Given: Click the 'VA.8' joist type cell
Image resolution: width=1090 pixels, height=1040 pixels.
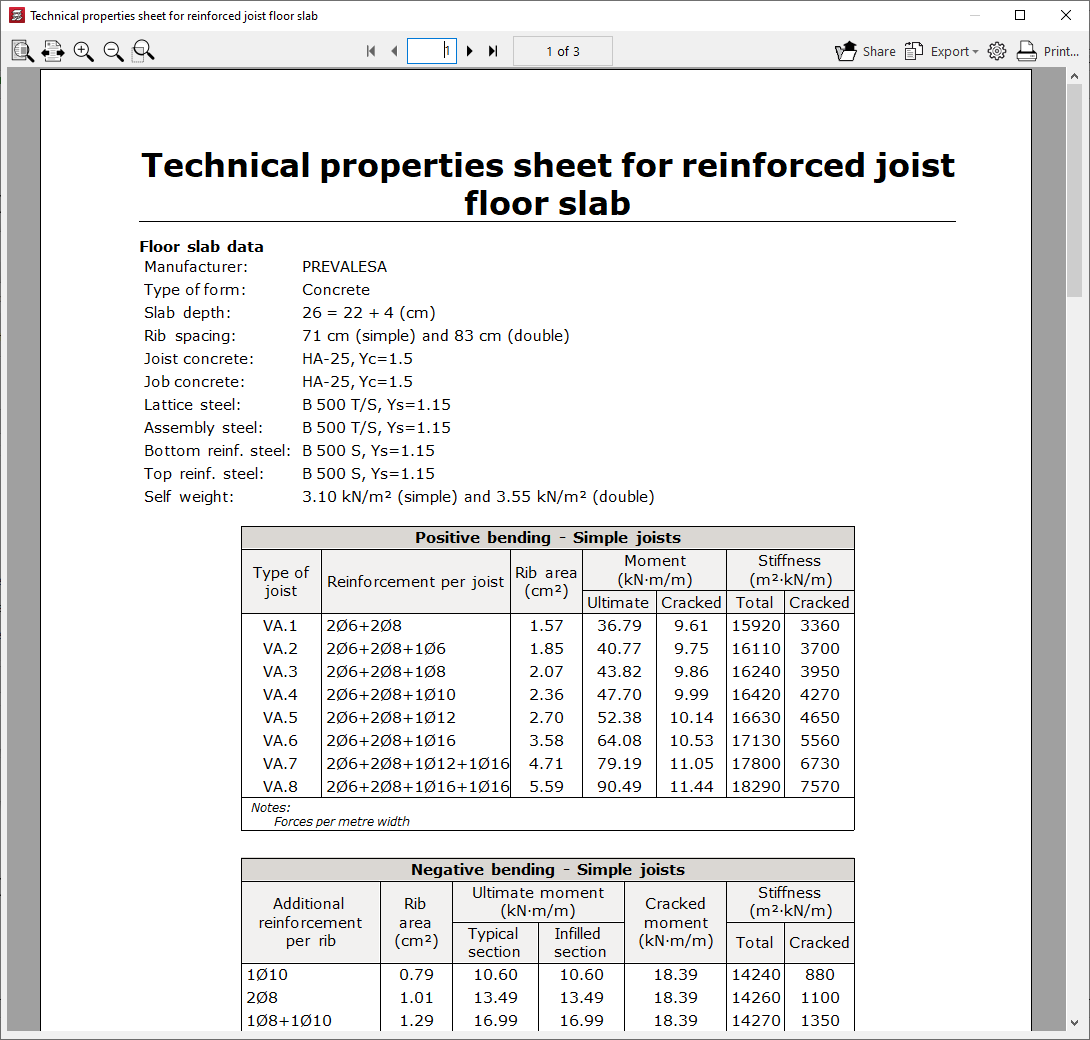Looking at the screenshot, I should pos(280,786).
